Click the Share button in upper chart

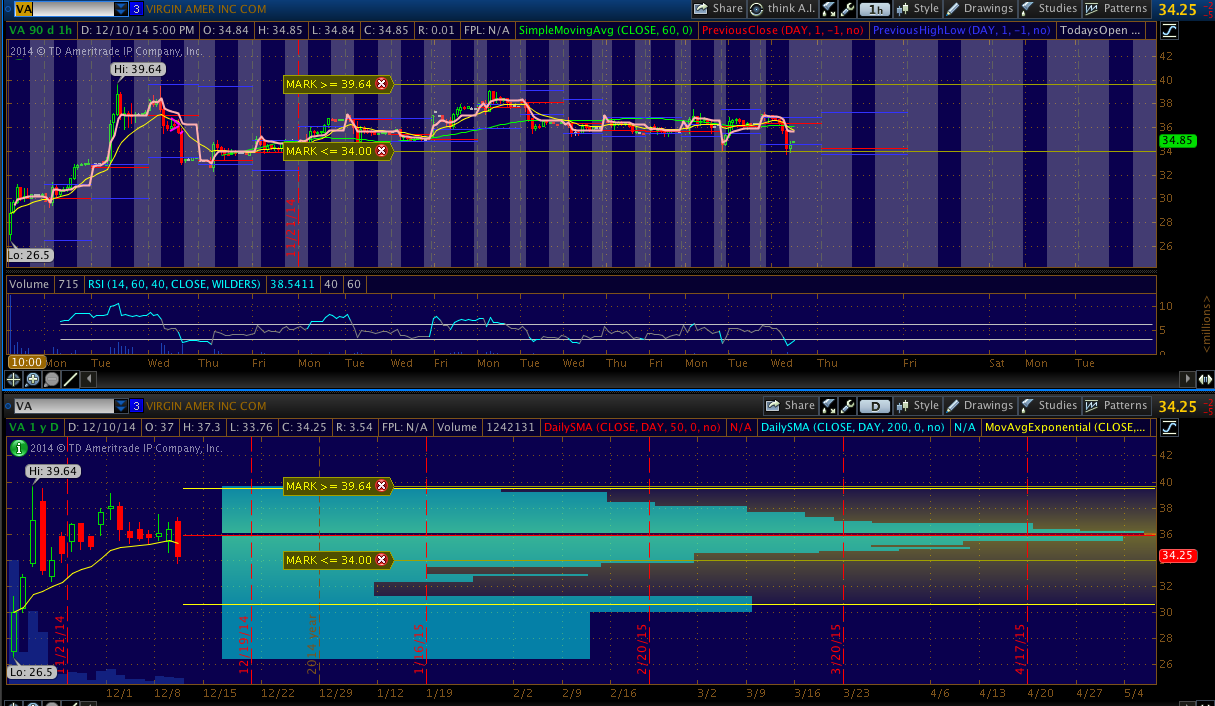point(718,9)
